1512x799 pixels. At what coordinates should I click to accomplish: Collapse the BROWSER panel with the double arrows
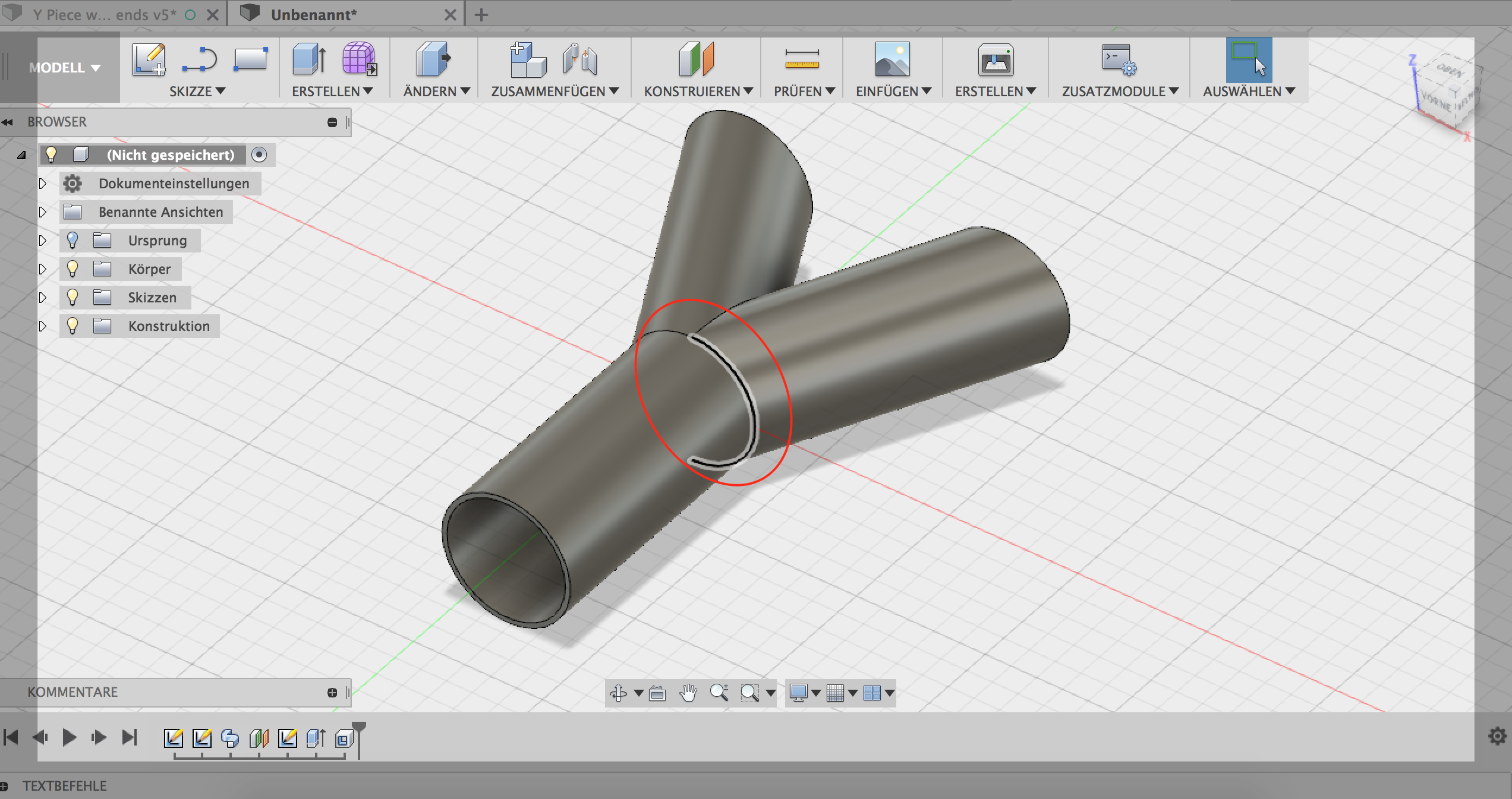(x=8, y=122)
